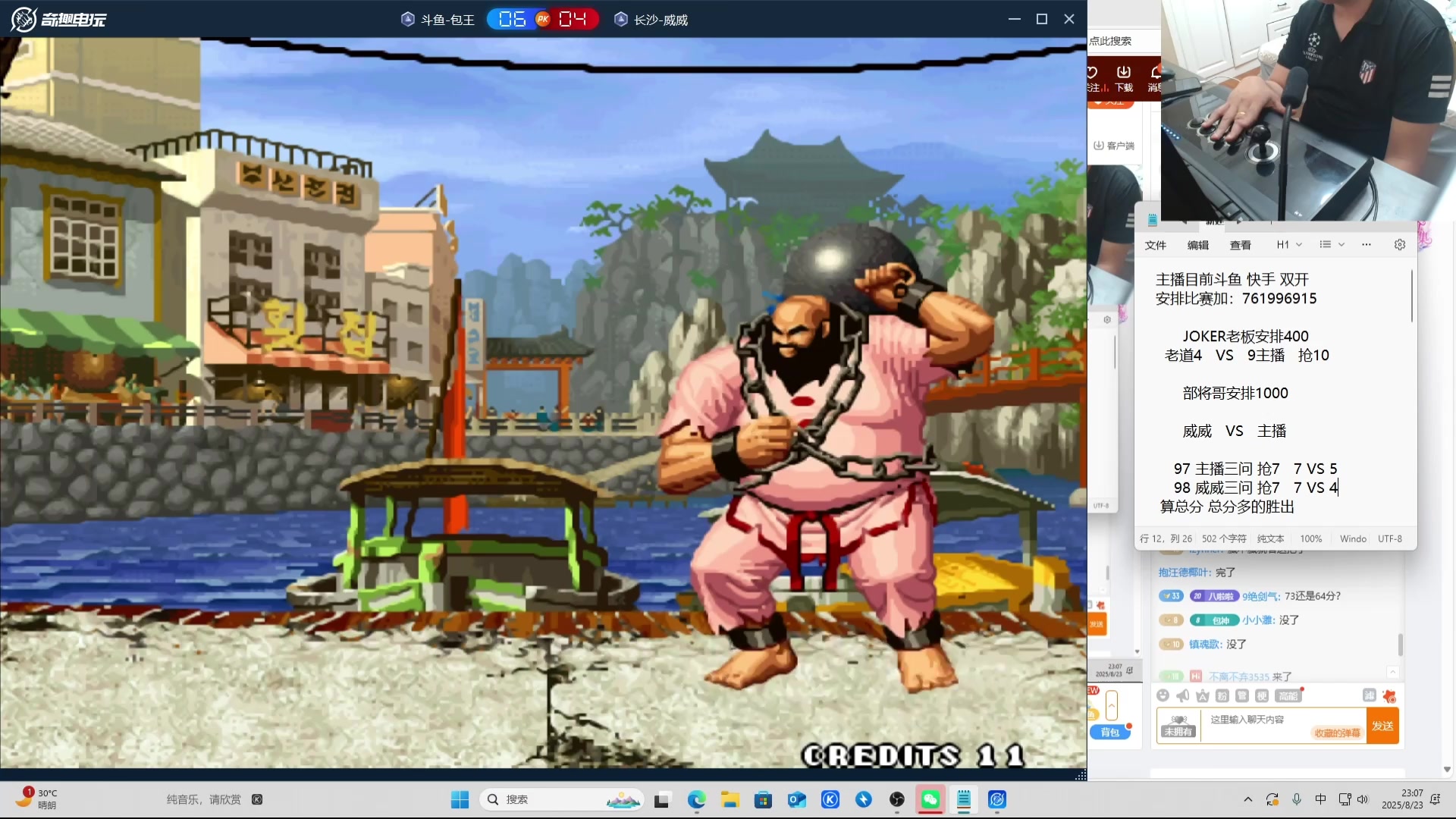Image resolution: width=1456 pixels, height=819 pixels.
Task: Click the 粉 fan badge icon
Action: (1222, 695)
